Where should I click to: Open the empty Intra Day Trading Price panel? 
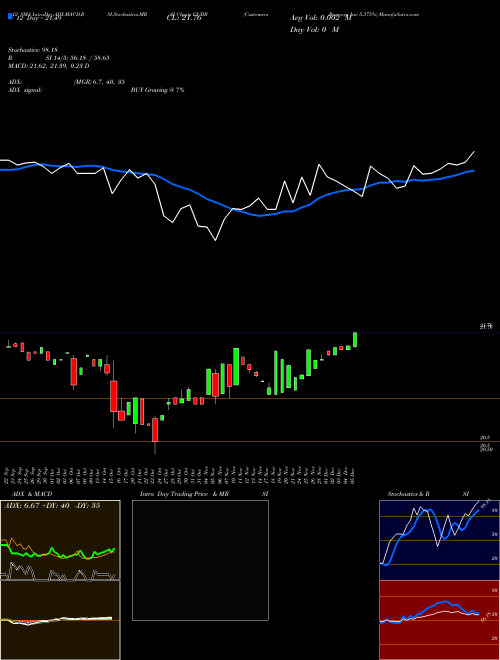[200, 560]
